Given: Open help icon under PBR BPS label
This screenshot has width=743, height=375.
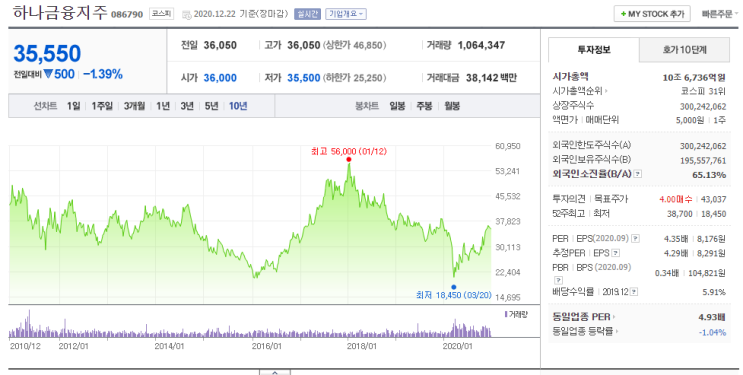Looking at the screenshot, I should [x=558, y=280].
